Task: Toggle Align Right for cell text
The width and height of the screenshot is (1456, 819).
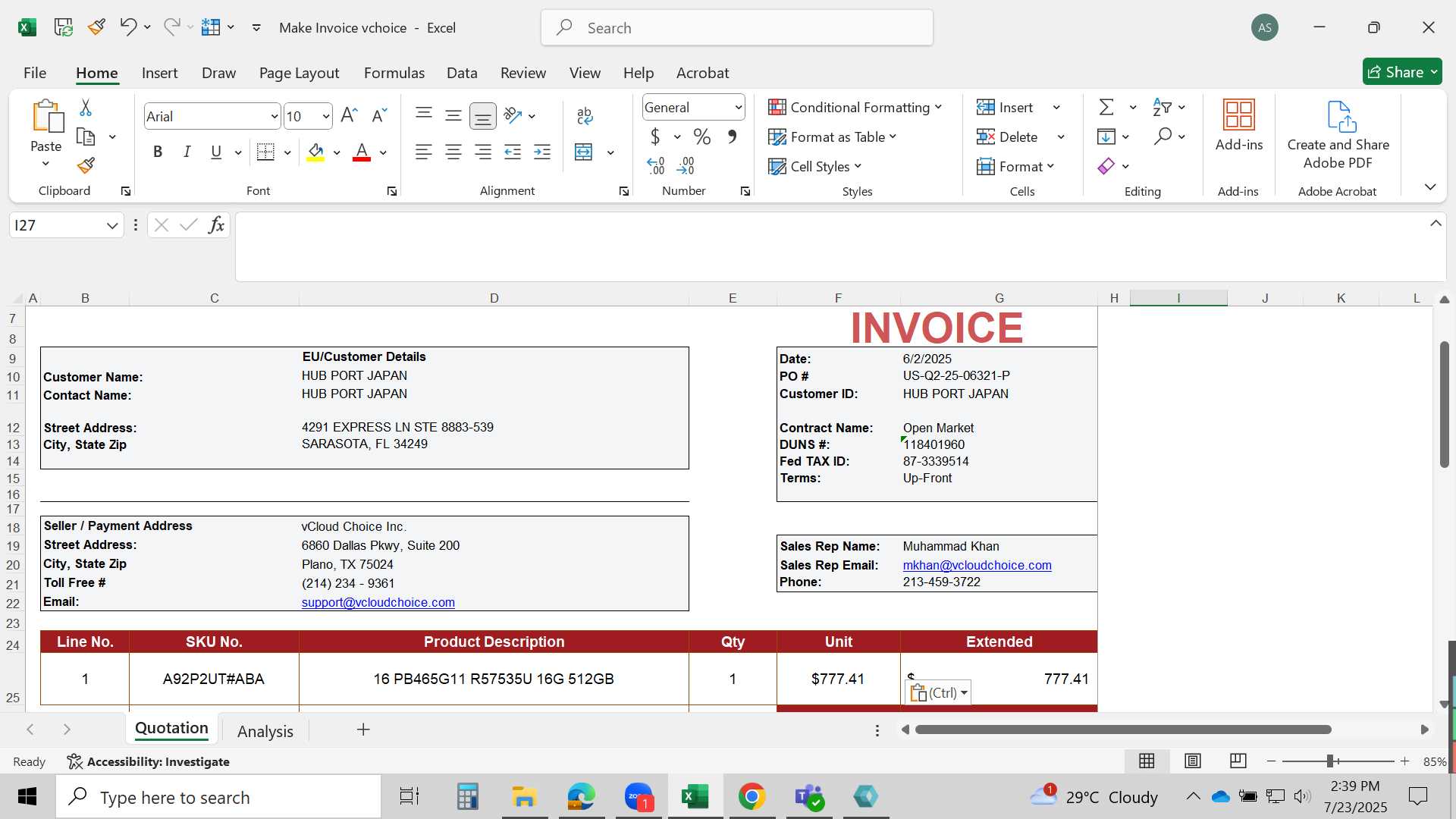Action: tap(483, 152)
